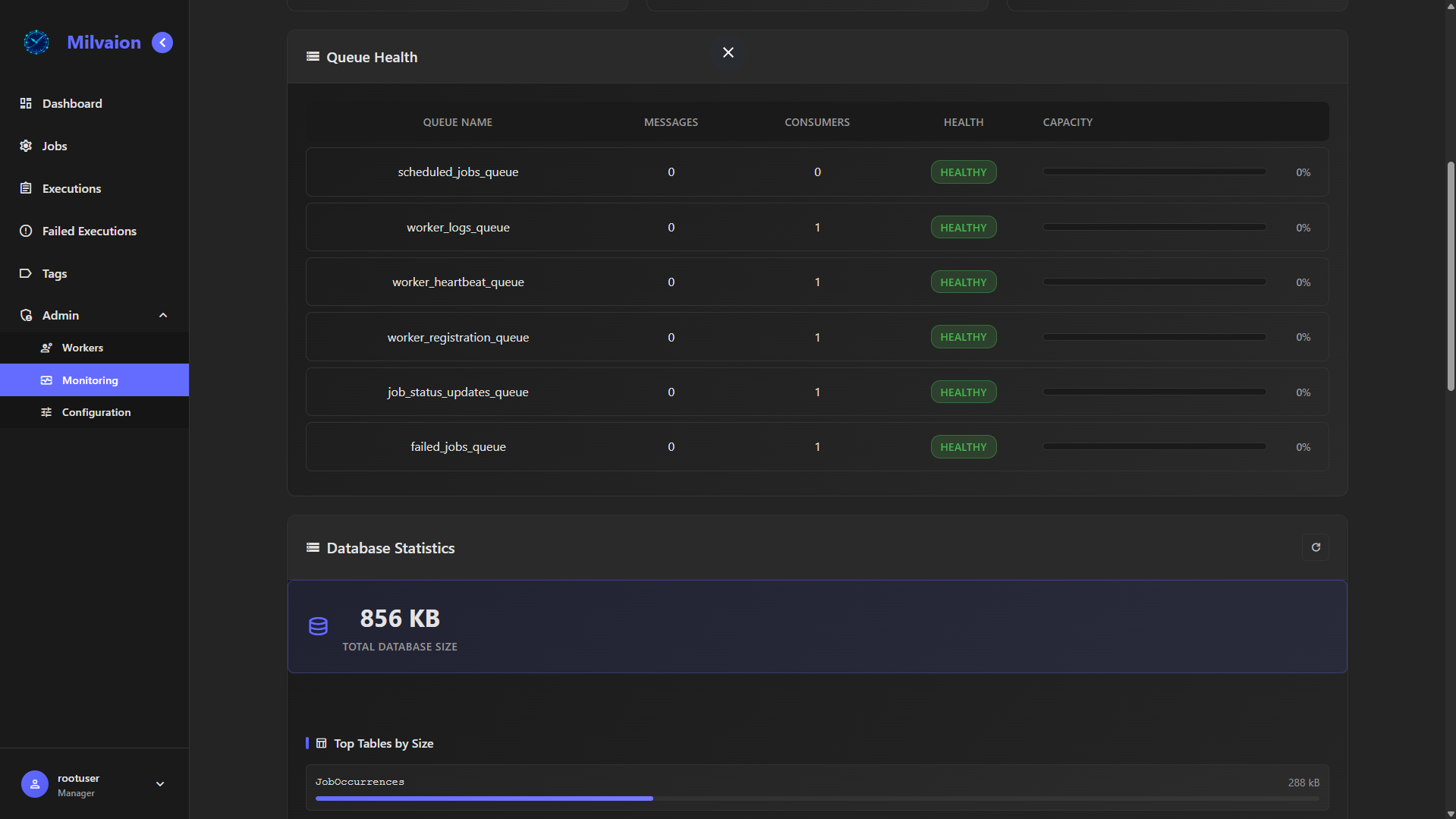Collapse sidebar with the arrow button
Image resolution: width=1456 pixels, height=819 pixels.
point(162,43)
